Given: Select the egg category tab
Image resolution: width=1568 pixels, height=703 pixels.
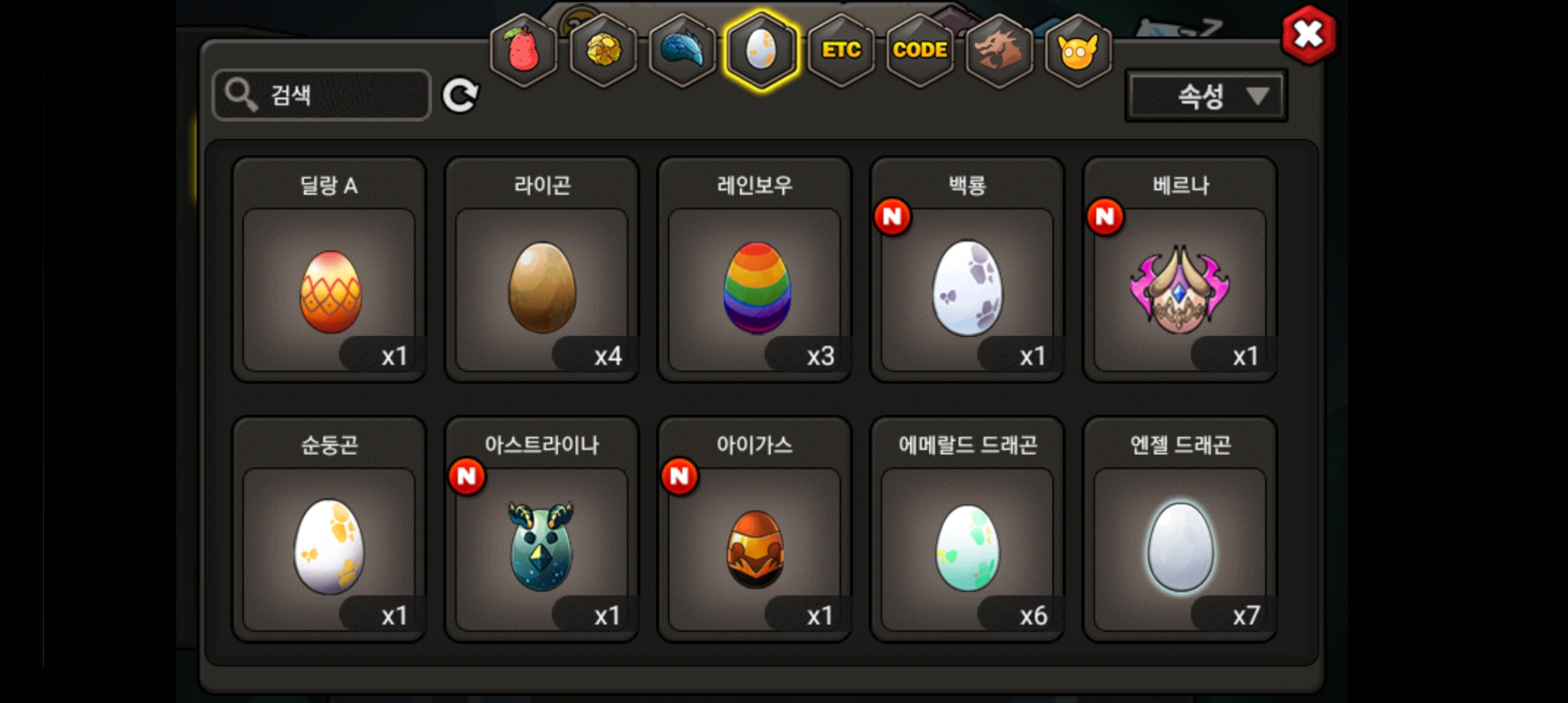Looking at the screenshot, I should 761,51.
